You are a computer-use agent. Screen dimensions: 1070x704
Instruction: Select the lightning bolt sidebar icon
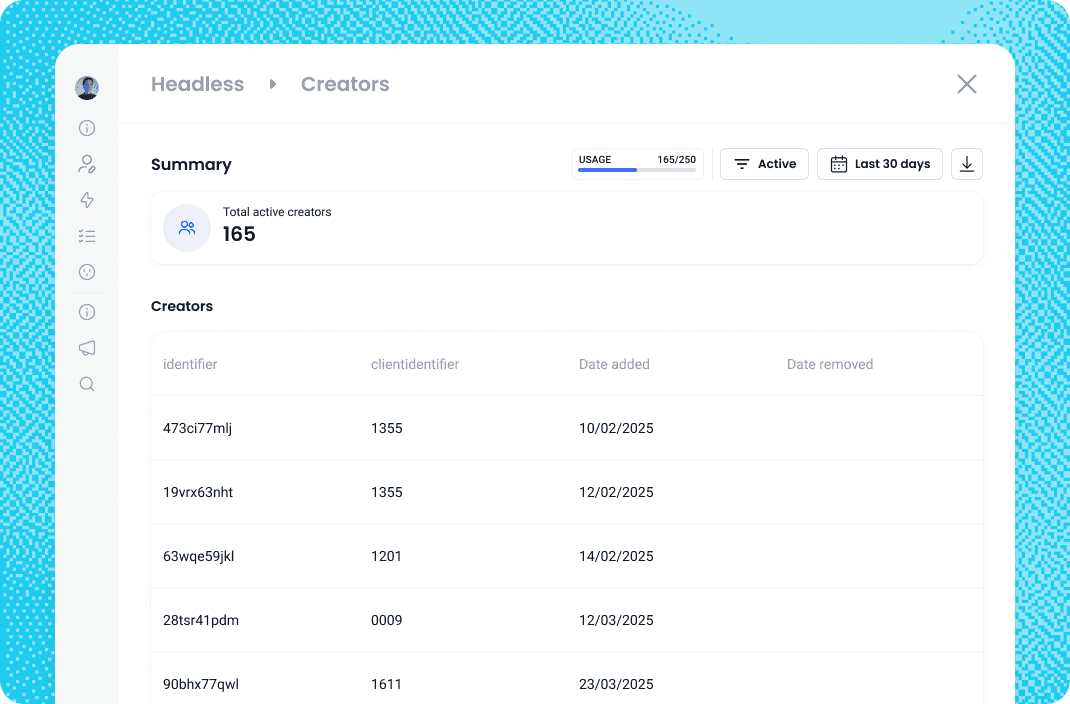87,200
